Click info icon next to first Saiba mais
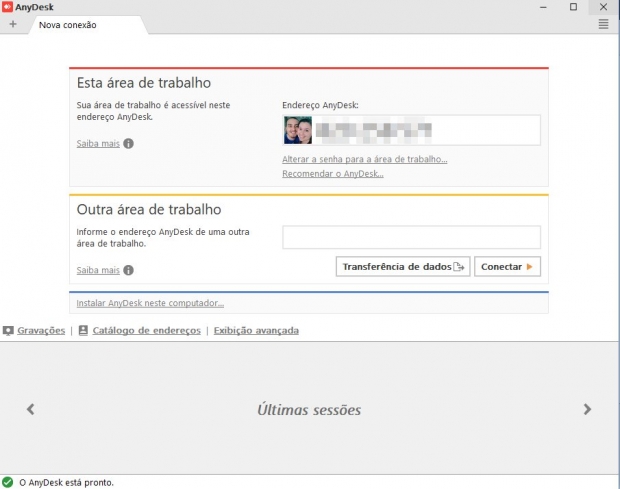620x489 pixels. [x=129, y=143]
